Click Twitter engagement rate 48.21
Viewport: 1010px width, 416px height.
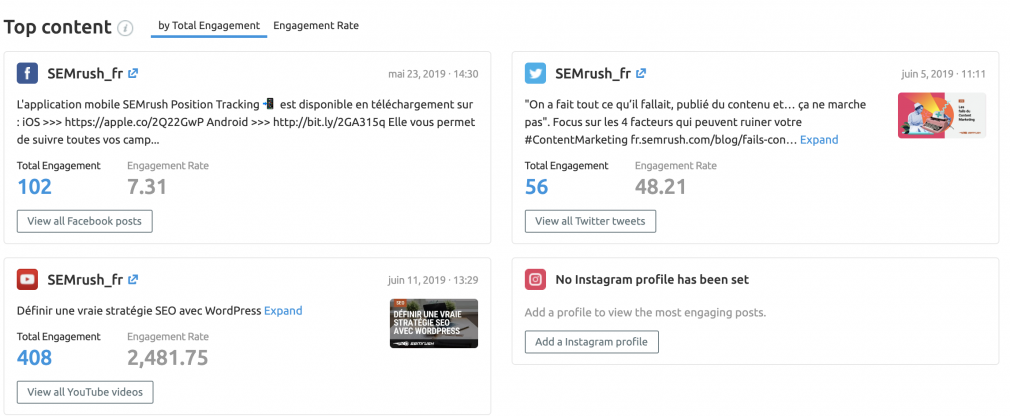coord(660,187)
